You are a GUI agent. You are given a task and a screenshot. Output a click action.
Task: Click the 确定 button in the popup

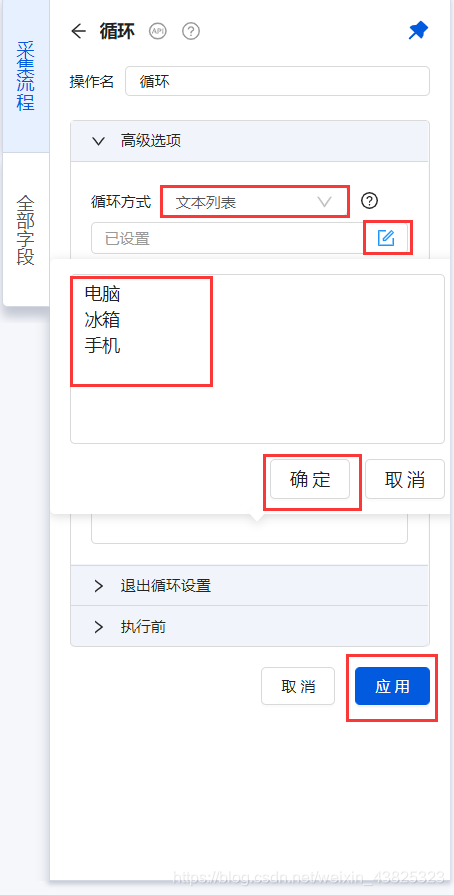pos(310,479)
